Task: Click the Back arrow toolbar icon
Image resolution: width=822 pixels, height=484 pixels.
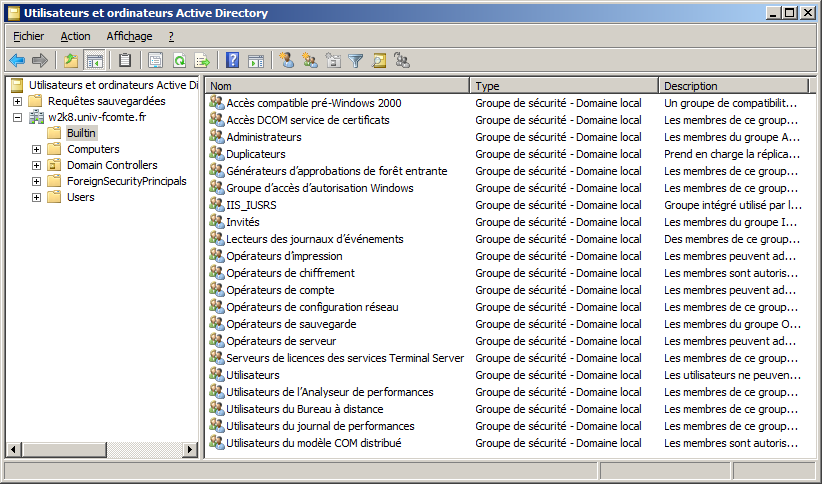Action: tap(17, 61)
